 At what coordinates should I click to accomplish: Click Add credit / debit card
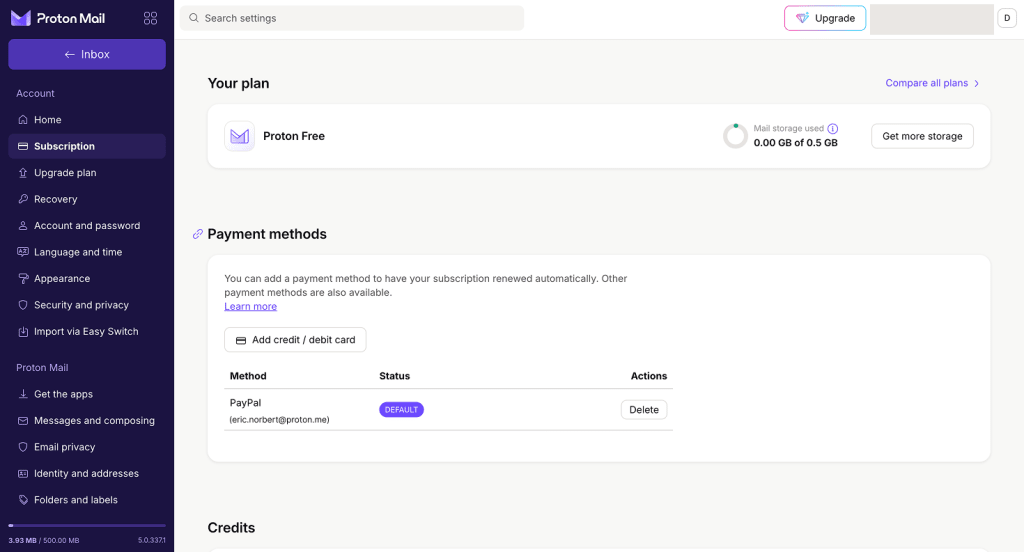point(295,340)
